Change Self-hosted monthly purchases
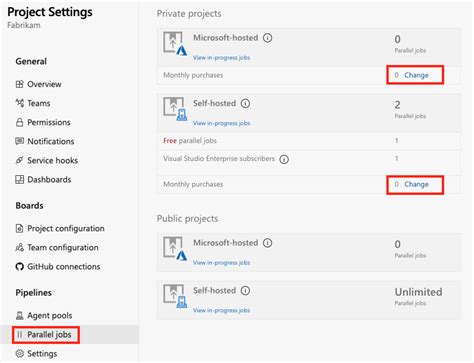The height and width of the screenshot is (363, 474). [416, 184]
